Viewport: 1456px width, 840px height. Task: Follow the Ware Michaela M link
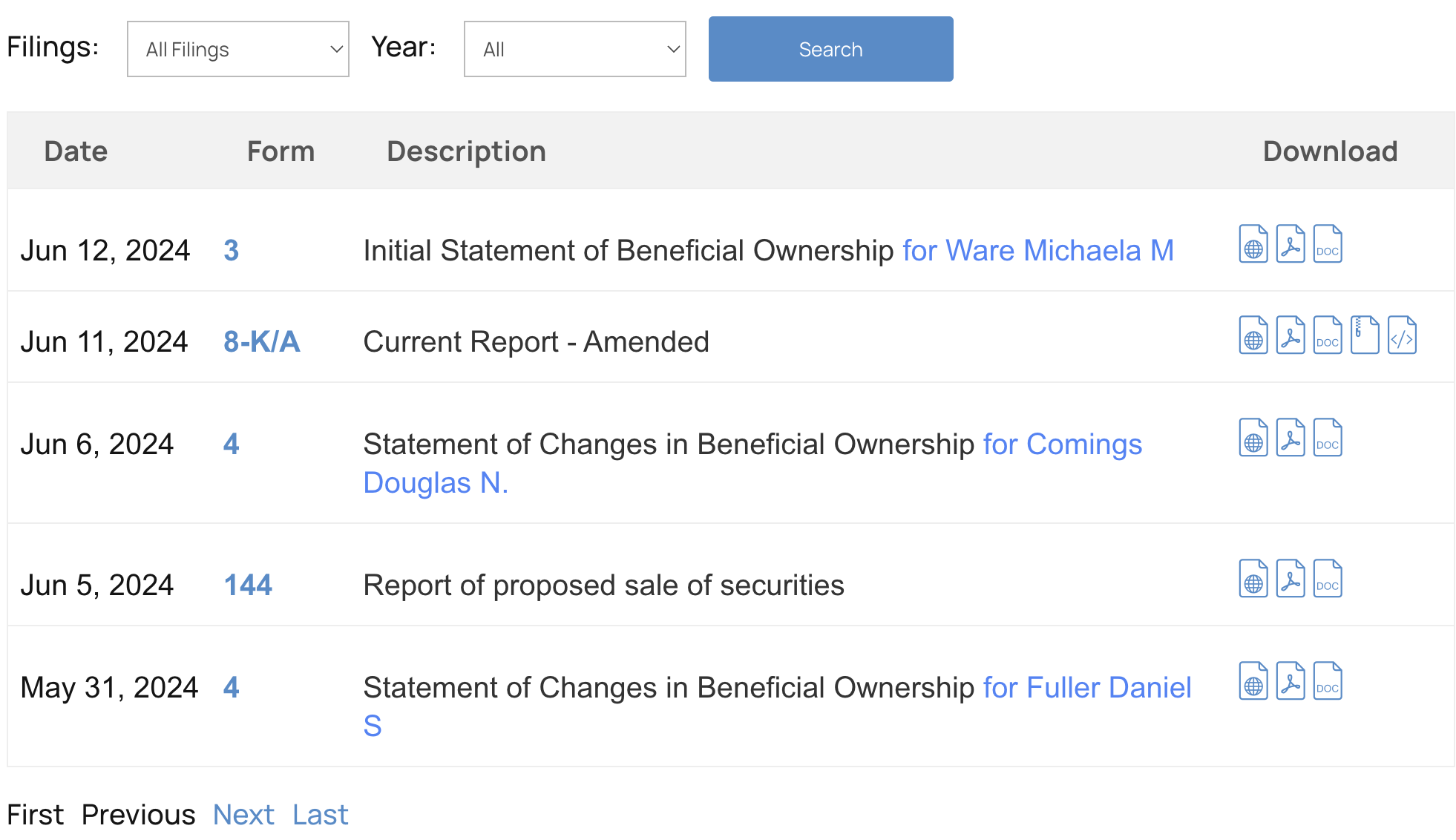(1037, 251)
